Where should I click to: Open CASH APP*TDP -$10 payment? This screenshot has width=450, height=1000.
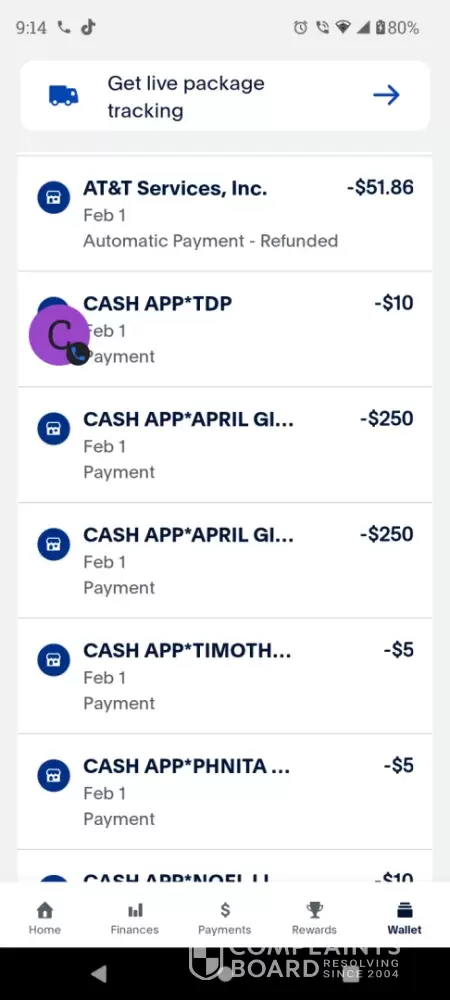point(225,329)
